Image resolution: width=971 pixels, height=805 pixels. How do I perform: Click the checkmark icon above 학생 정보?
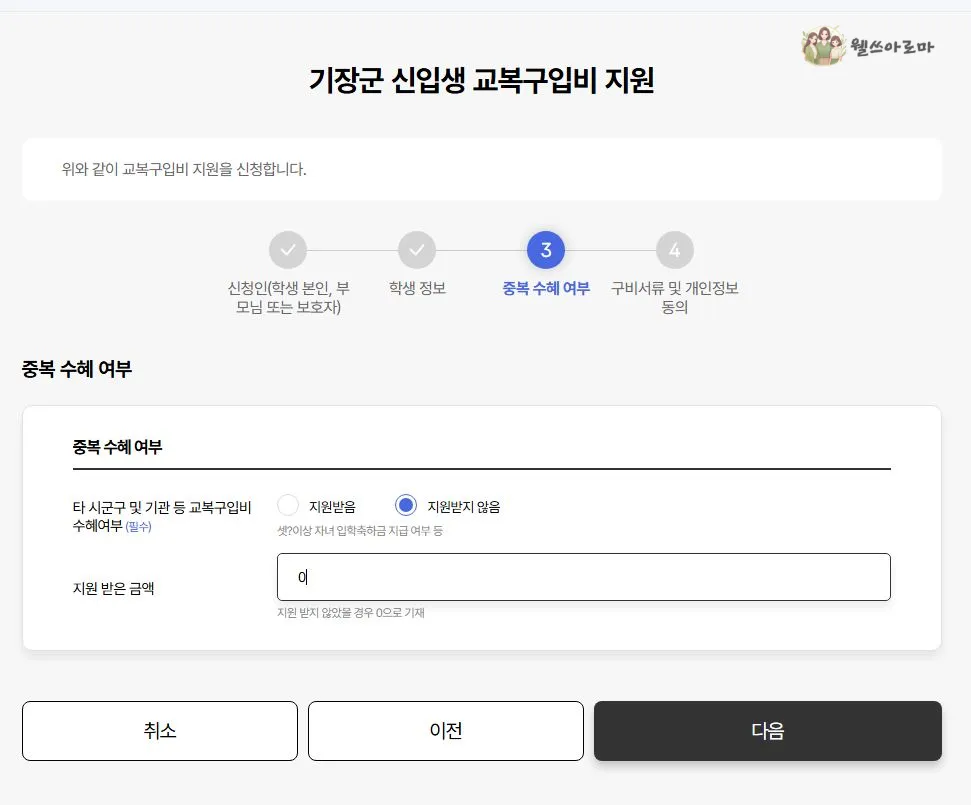[x=417, y=250]
